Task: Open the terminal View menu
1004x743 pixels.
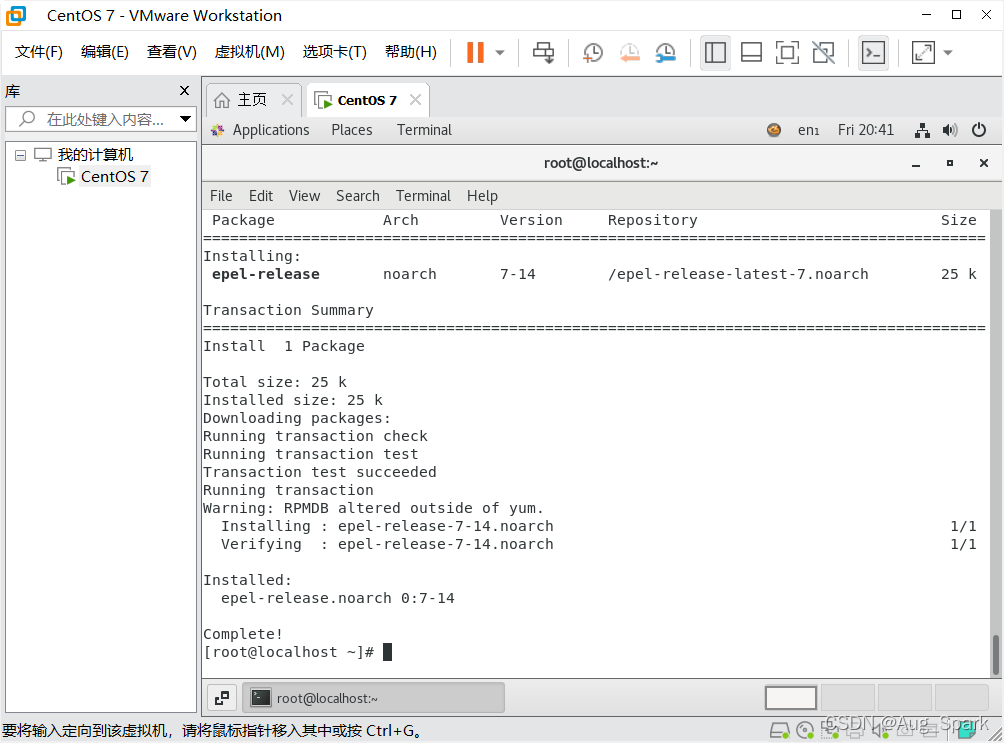Action: click(304, 196)
